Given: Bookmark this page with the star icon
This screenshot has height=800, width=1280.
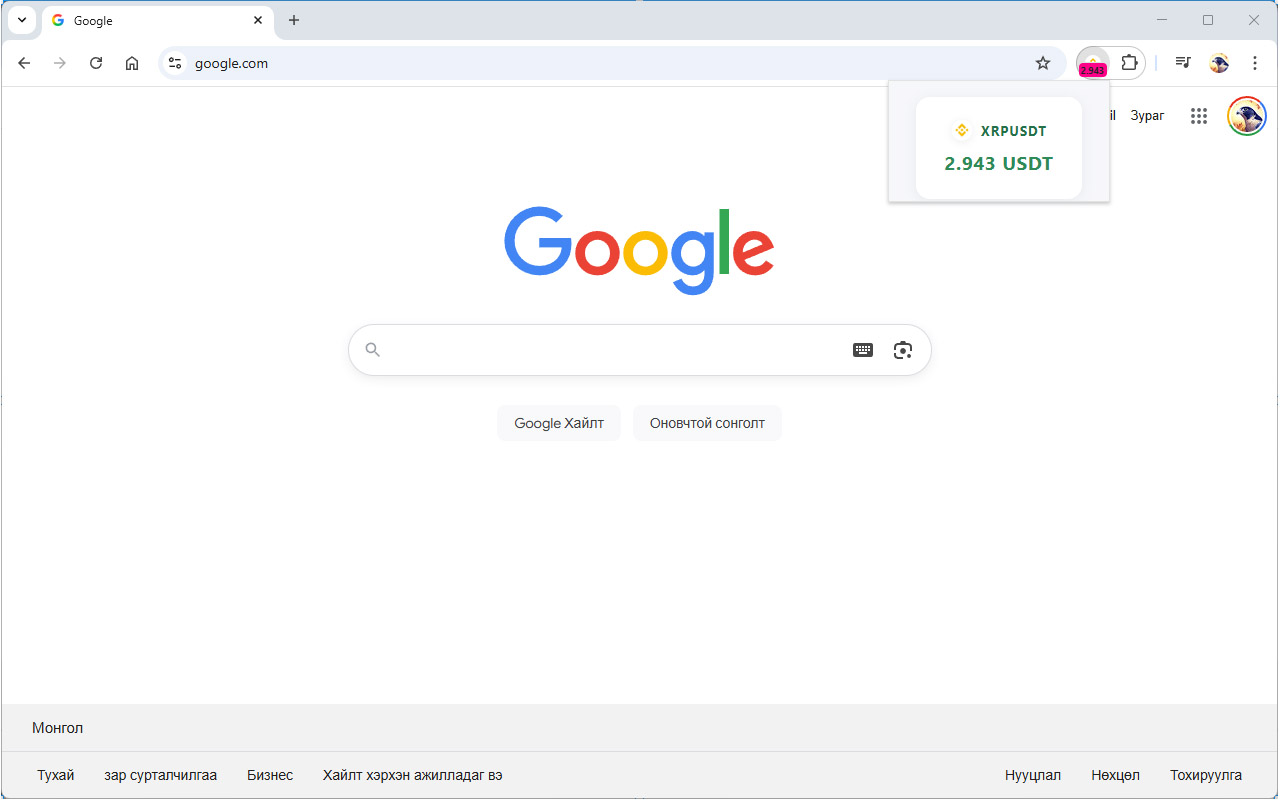Looking at the screenshot, I should pos(1043,63).
